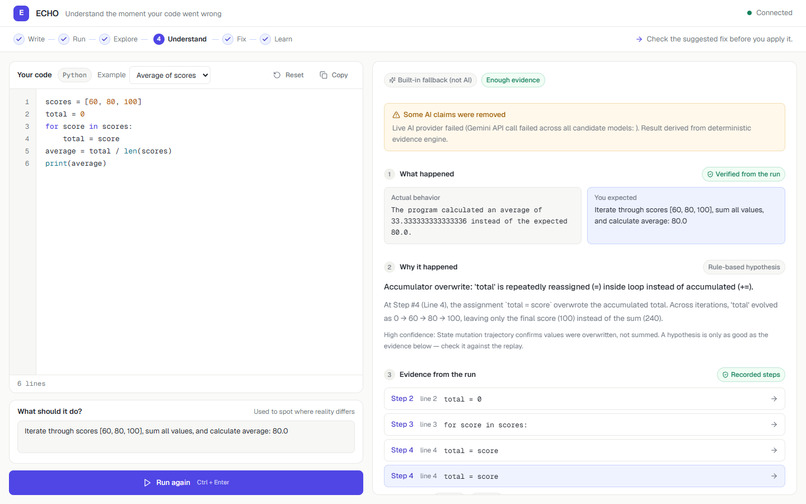
Task: Click the Explore step checkmark icon
Action: tap(104, 39)
